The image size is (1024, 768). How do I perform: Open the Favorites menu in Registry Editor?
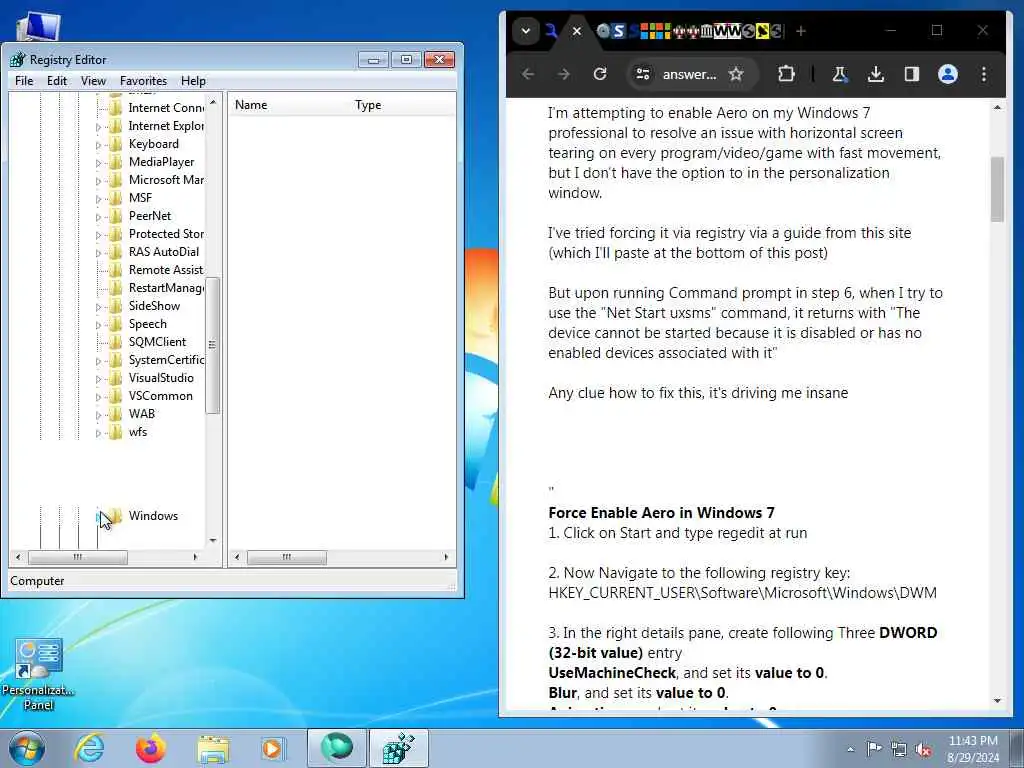coord(143,80)
